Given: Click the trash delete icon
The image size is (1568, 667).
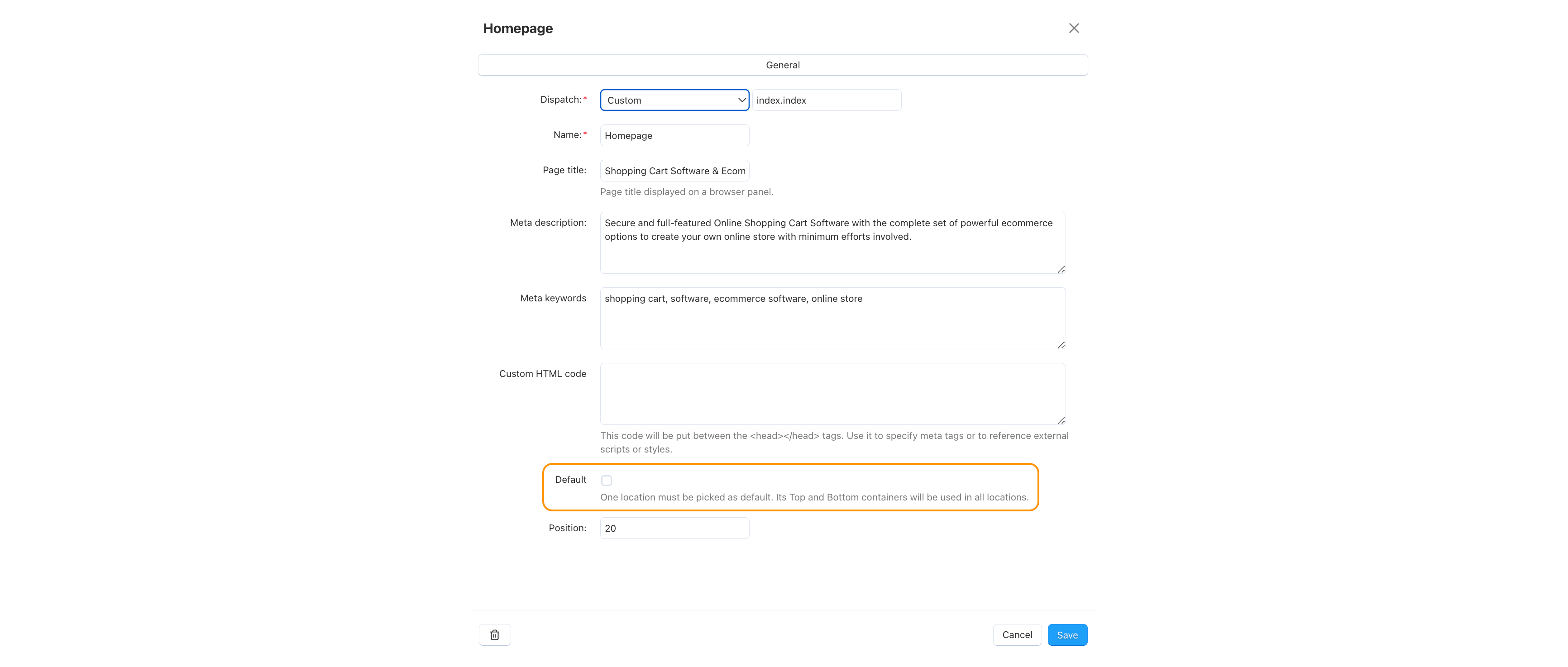Looking at the screenshot, I should pos(494,635).
